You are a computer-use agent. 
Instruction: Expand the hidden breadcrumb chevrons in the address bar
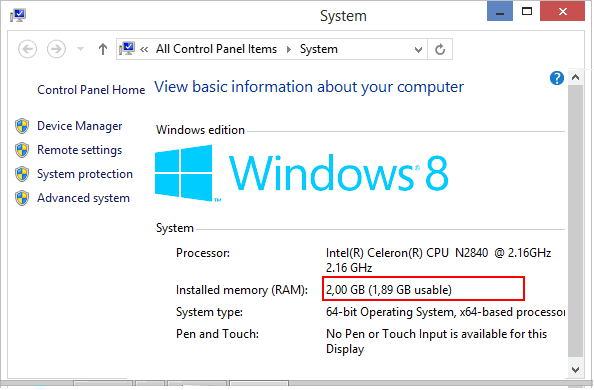(x=144, y=49)
